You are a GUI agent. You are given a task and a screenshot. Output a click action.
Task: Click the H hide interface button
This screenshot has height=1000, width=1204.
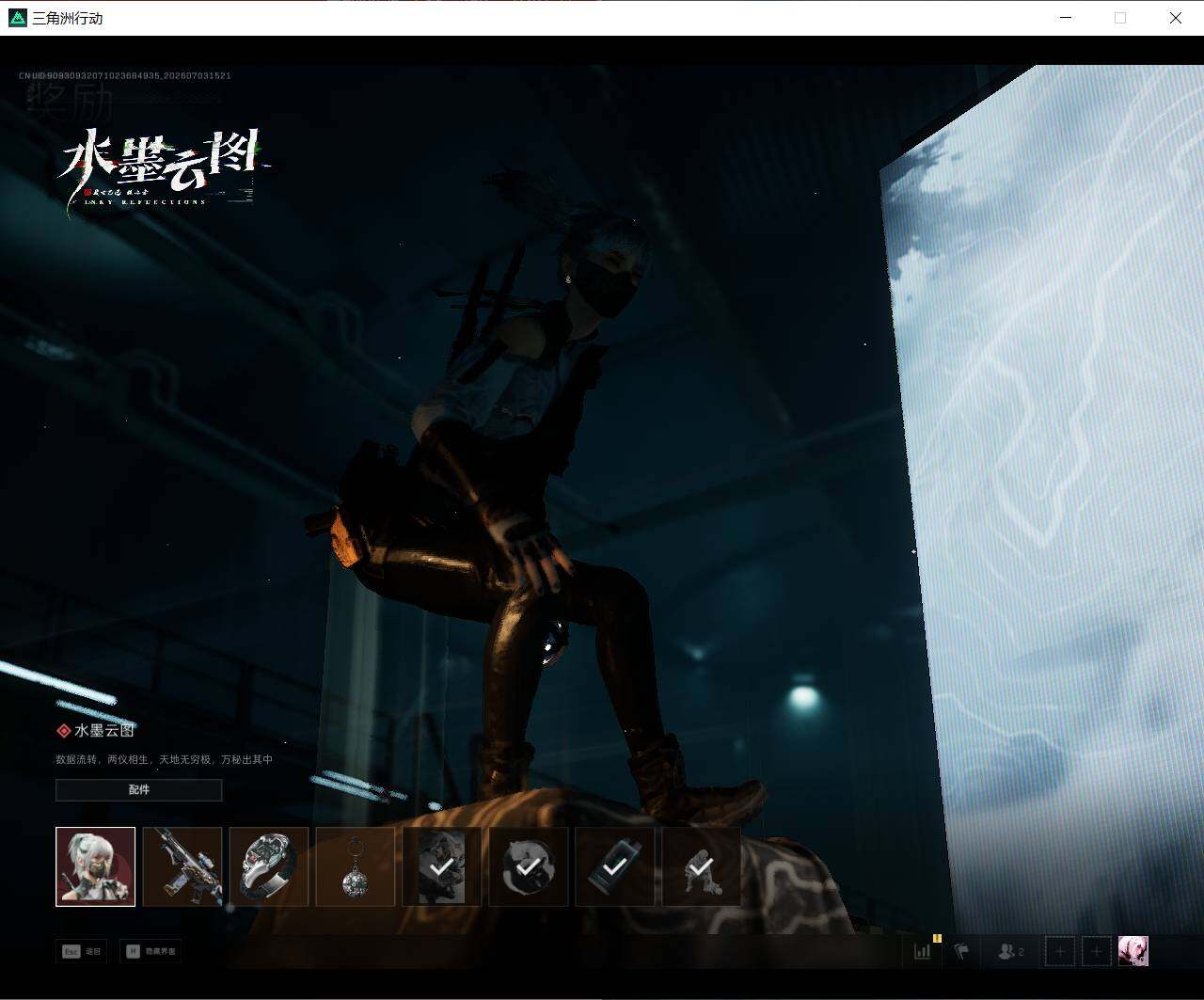(x=150, y=951)
